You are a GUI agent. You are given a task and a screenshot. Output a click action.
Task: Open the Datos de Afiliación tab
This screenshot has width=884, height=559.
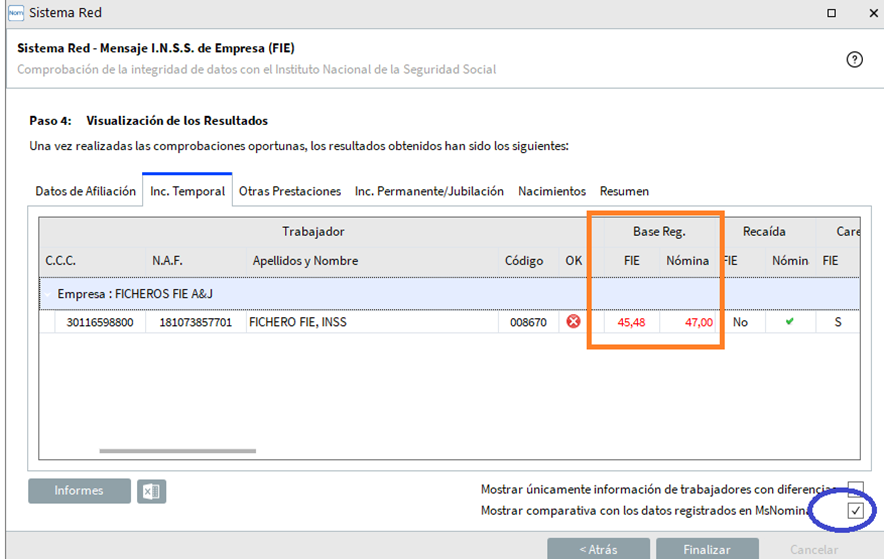tap(85, 191)
